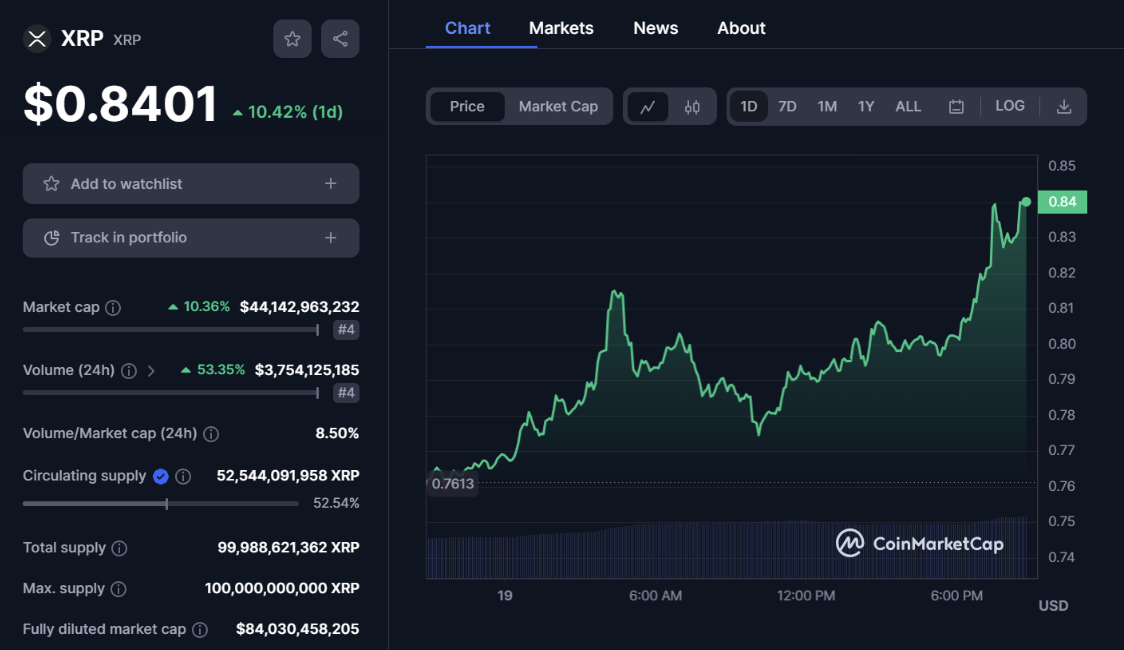Select the Market Cap chart mode
The height and width of the screenshot is (650, 1124).
(x=558, y=107)
